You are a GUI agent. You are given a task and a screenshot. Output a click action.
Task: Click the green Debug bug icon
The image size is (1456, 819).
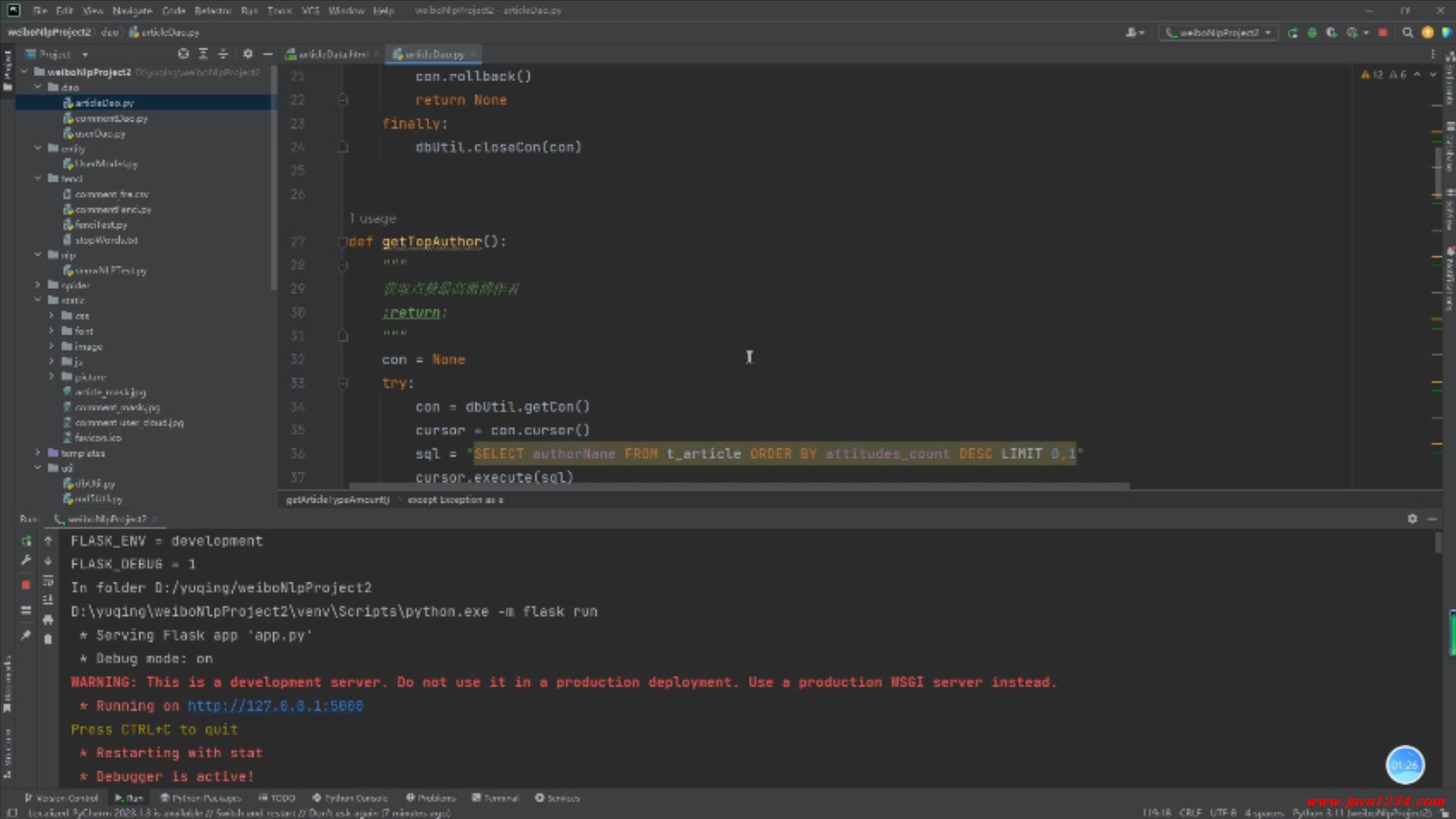click(x=1312, y=33)
